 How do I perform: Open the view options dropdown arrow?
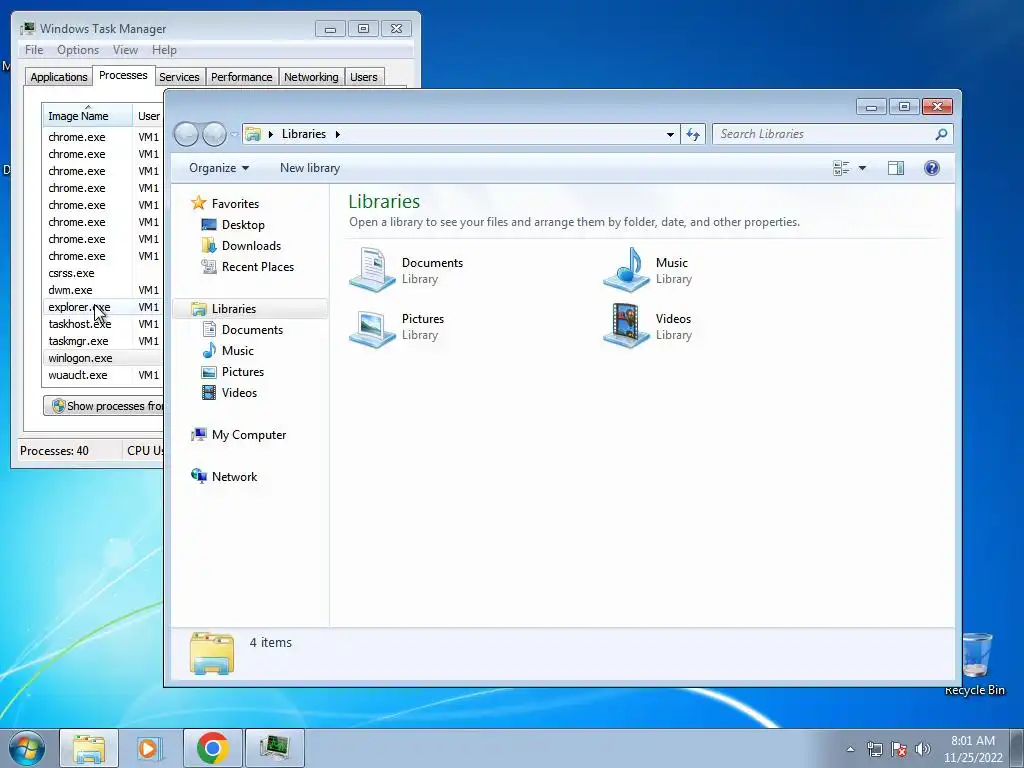click(862, 168)
